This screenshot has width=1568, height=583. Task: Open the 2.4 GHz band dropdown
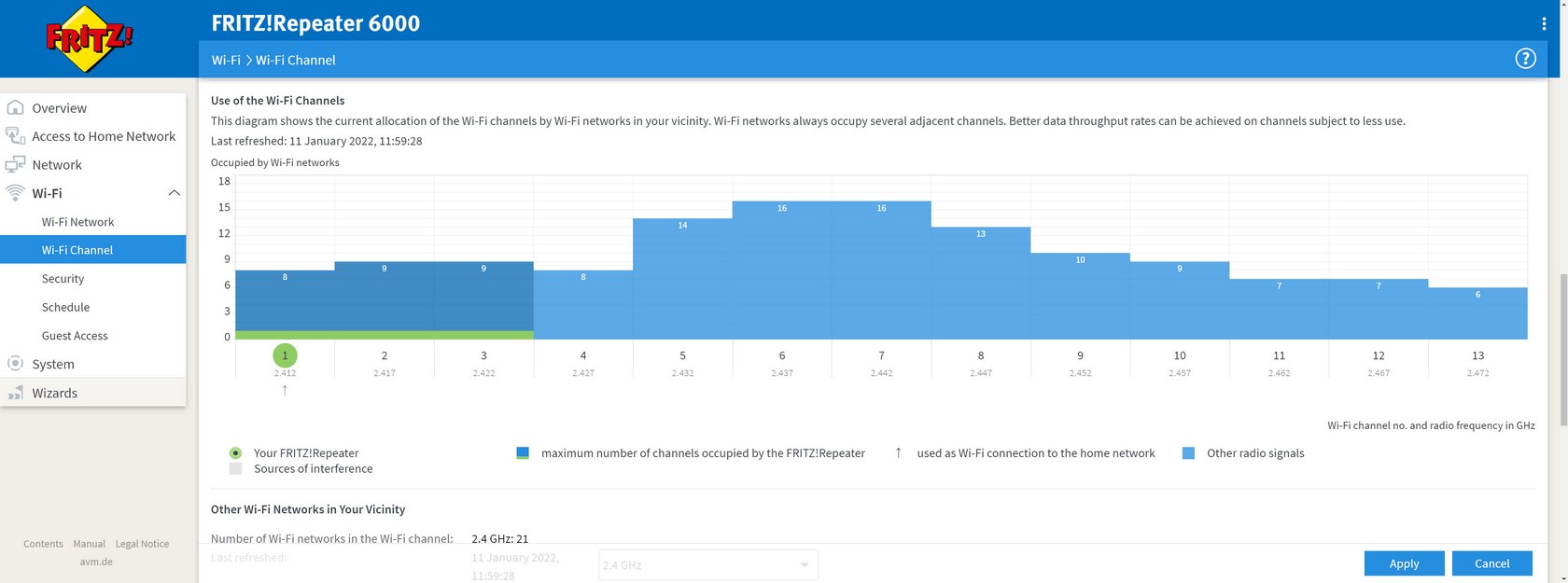708,564
